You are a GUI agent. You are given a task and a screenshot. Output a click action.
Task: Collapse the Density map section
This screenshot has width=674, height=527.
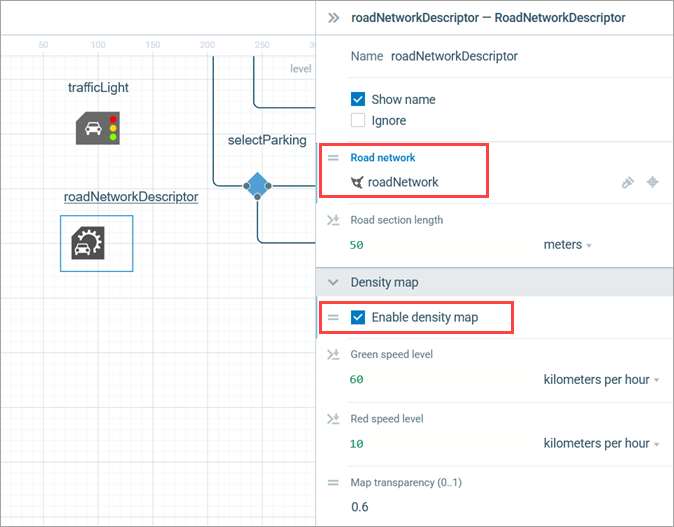(x=333, y=283)
